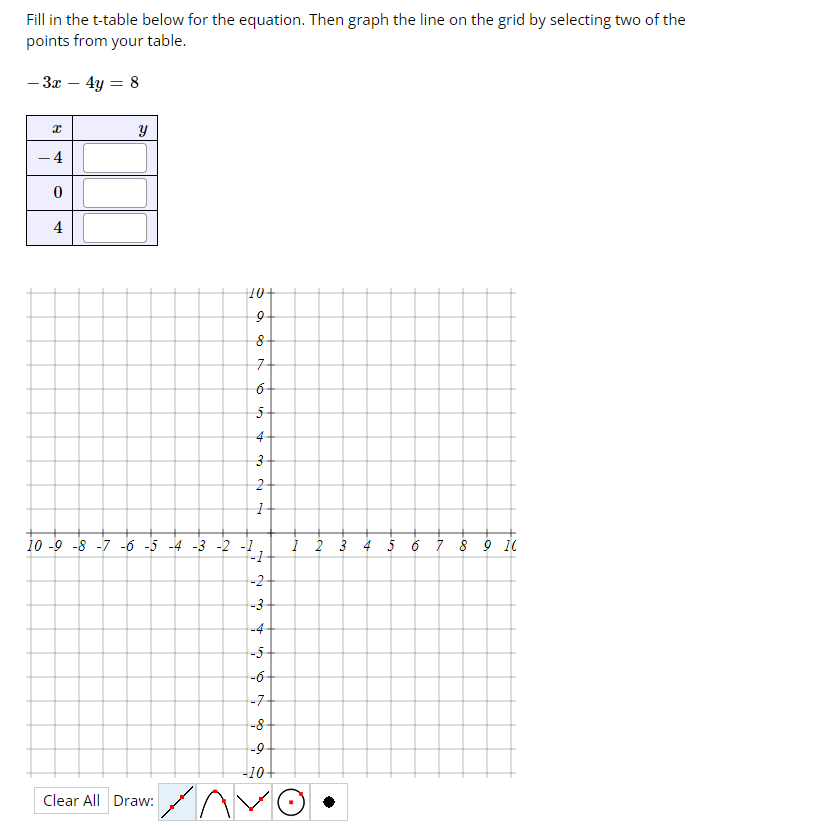Deselect the highlighted line tool

point(175,801)
